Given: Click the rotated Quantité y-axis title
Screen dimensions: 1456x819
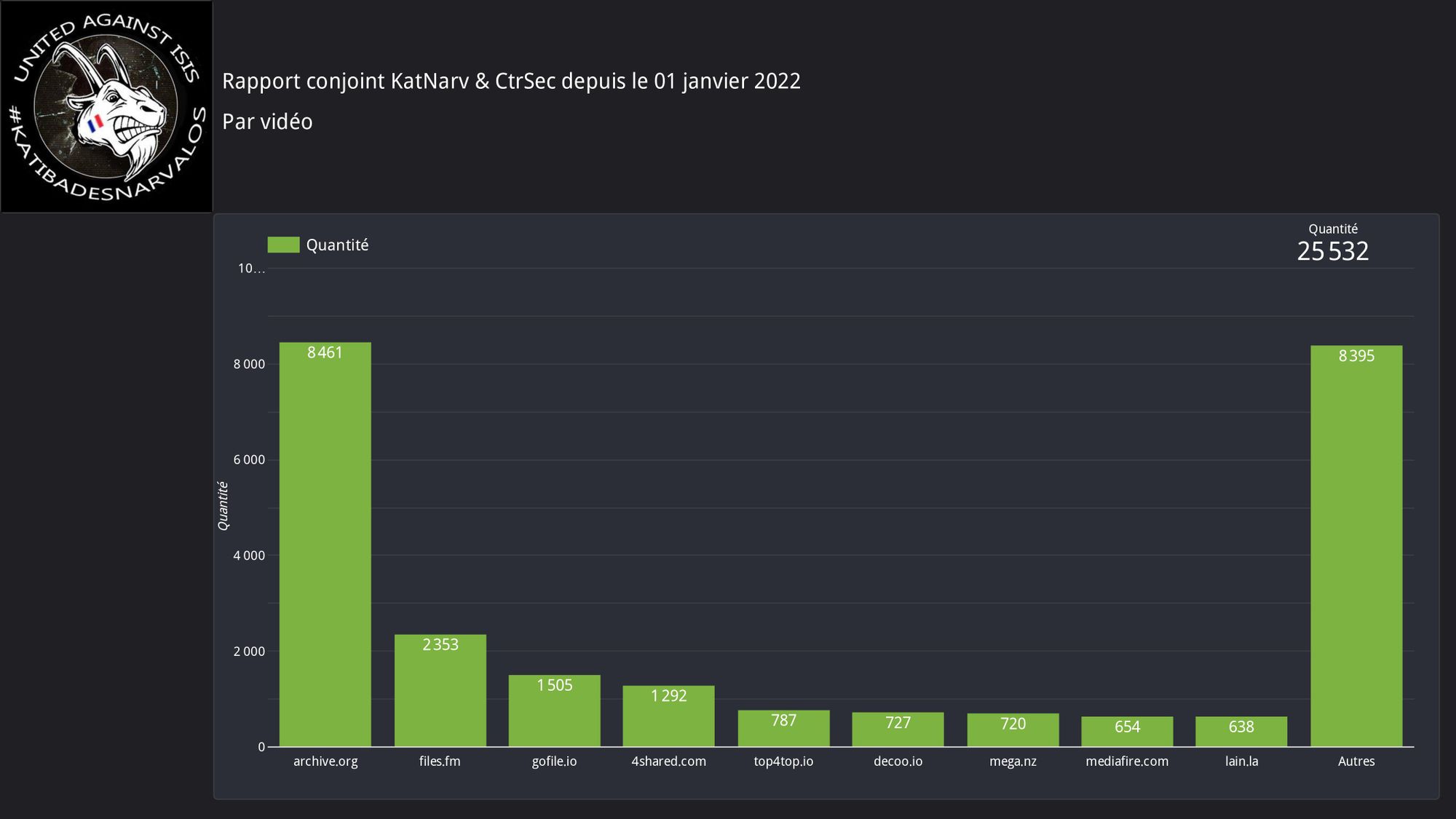Looking at the screenshot, I should pyautogui.click(x=223, y=506).
